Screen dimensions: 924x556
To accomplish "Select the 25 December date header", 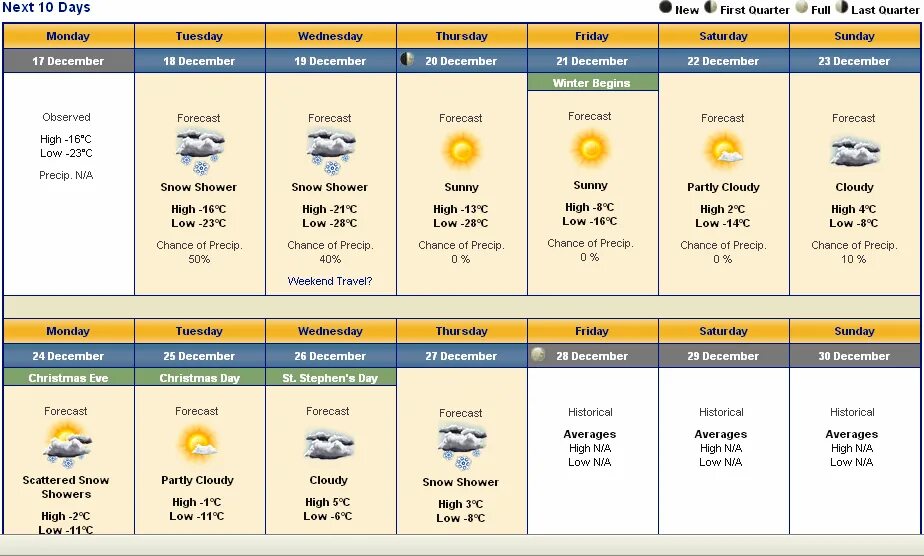I will 200,356.
